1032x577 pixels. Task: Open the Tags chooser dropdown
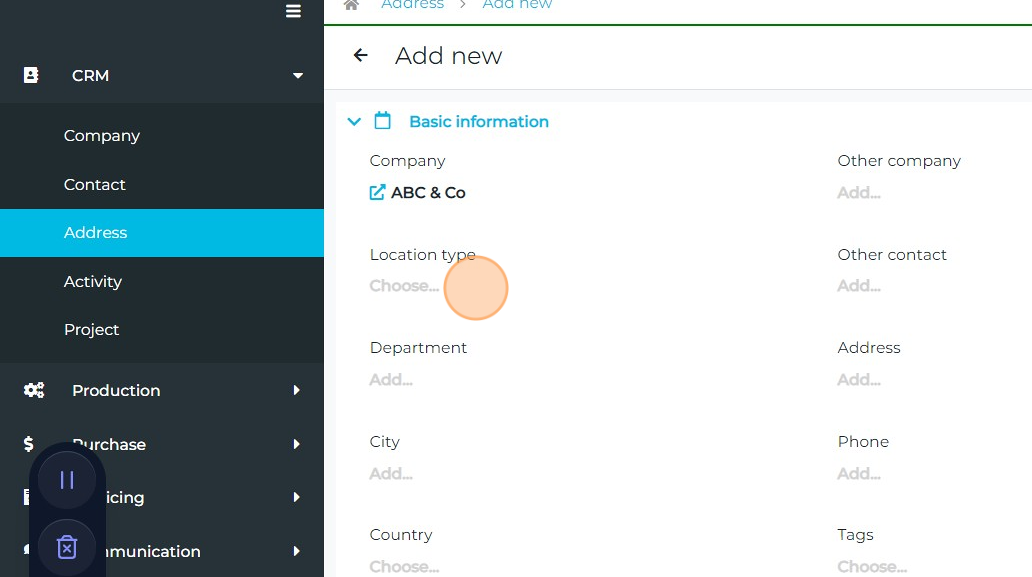point(872,566)
